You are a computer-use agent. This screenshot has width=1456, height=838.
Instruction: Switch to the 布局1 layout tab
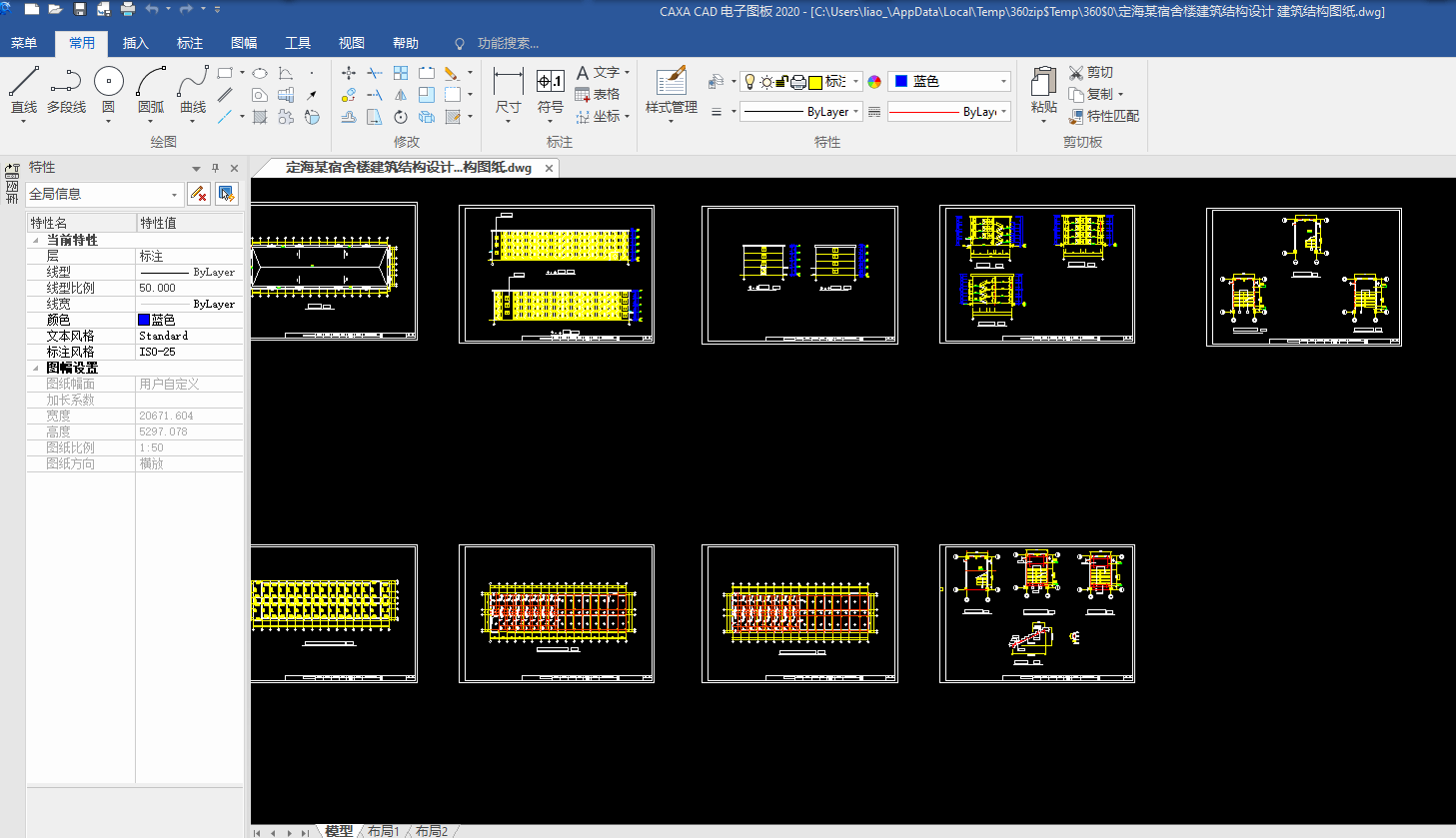point(383,831)
